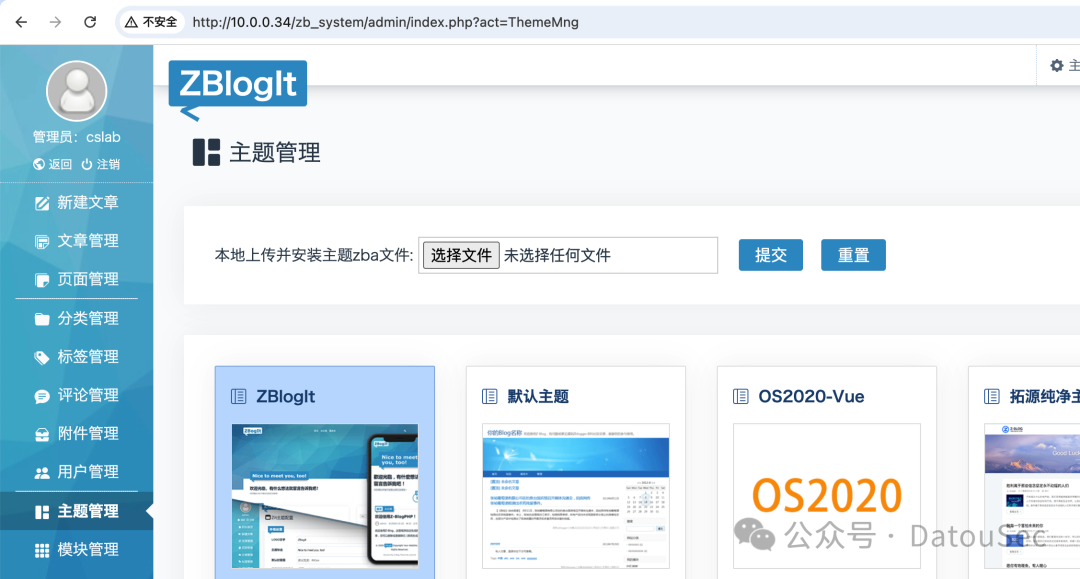Viewport: 1080px width, 579px height.
Task: Click the 拓源纯净 theme preview thumbnail
Action: tap(1032, 496)
